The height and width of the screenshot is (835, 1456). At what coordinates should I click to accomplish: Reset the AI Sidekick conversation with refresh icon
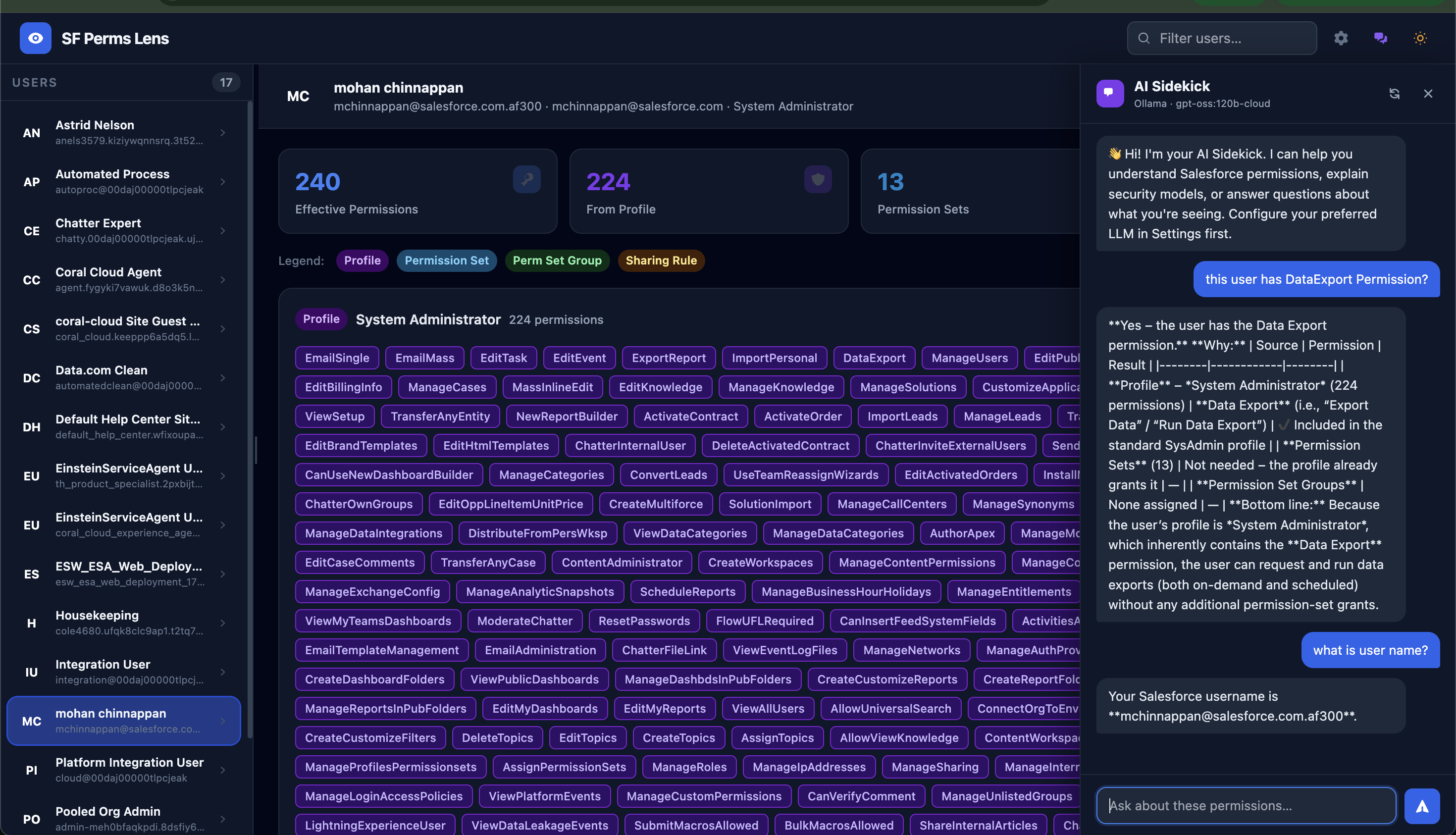[x=1394, y=94]
